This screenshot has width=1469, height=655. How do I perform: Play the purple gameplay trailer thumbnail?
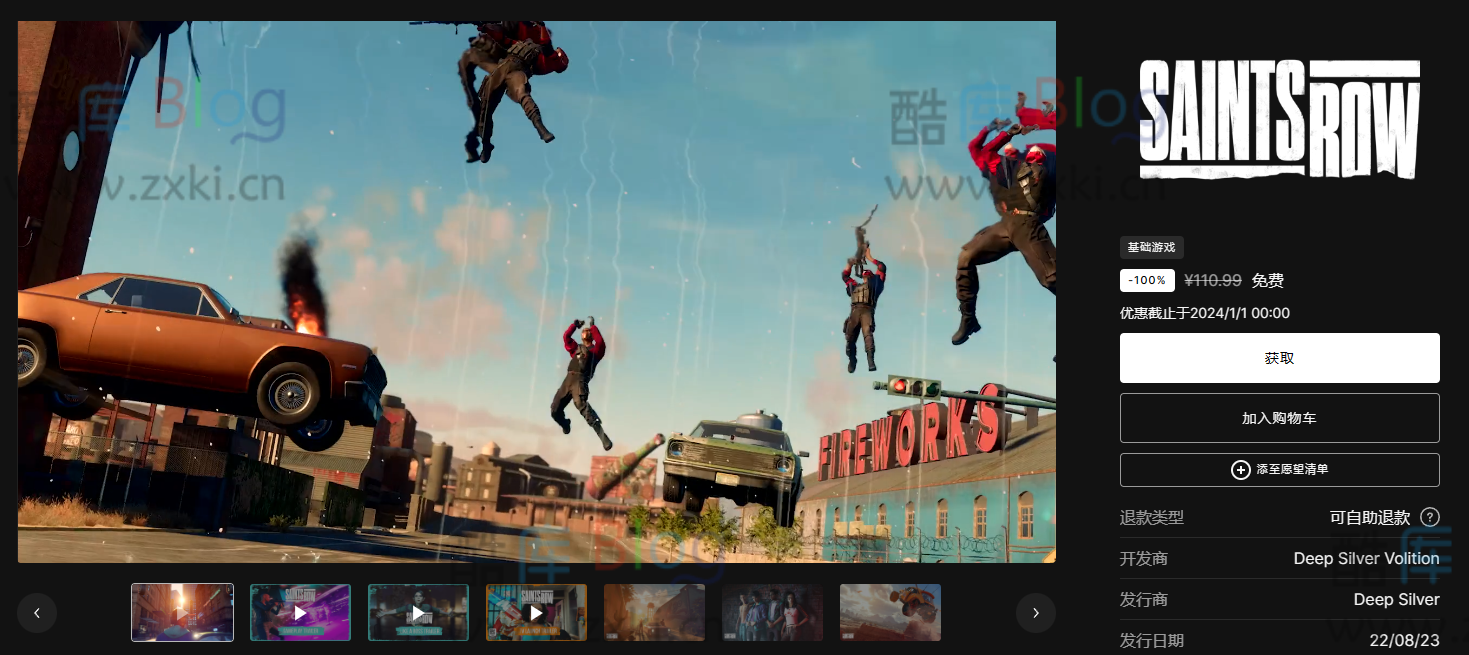pyautogui.click(x=300, y=613)
